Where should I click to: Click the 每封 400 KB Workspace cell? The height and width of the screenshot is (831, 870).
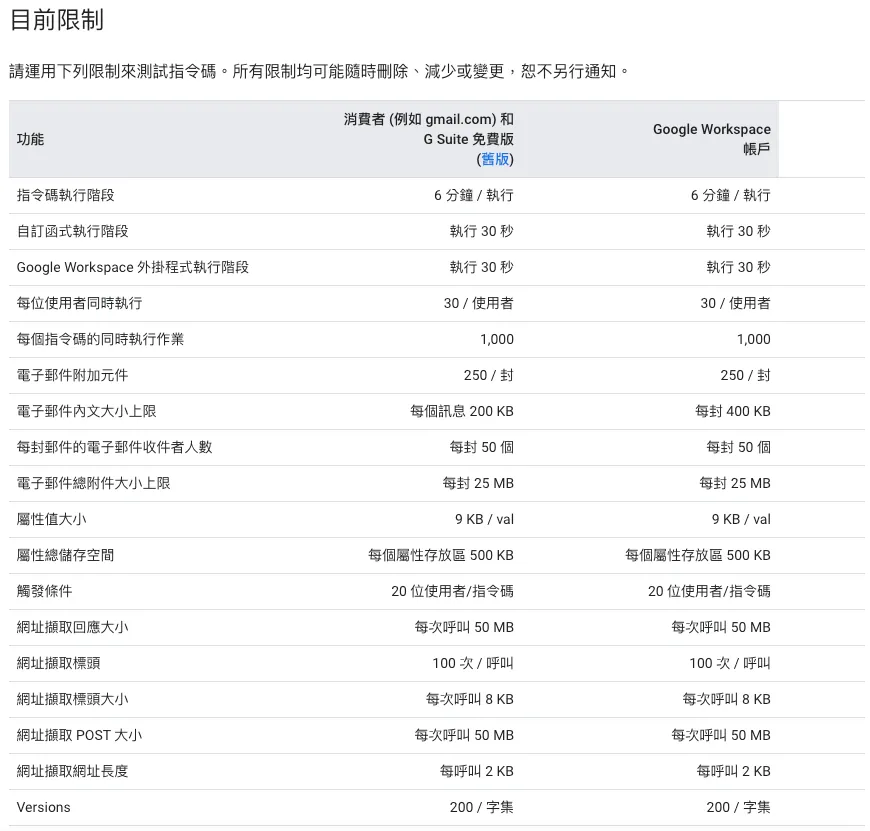pyautogui.click(x=732, y=411)
